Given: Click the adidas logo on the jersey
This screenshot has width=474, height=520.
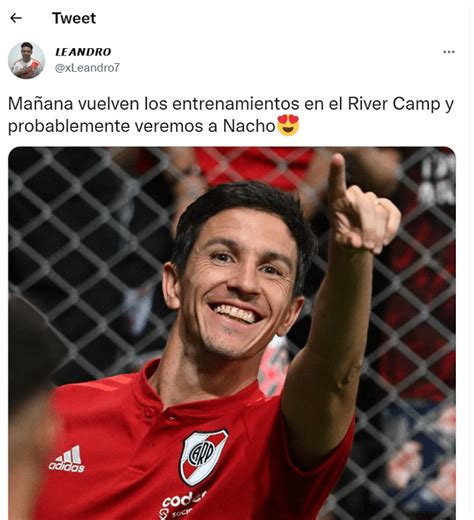Looking at the screenshot, I should tap(67, 459).
